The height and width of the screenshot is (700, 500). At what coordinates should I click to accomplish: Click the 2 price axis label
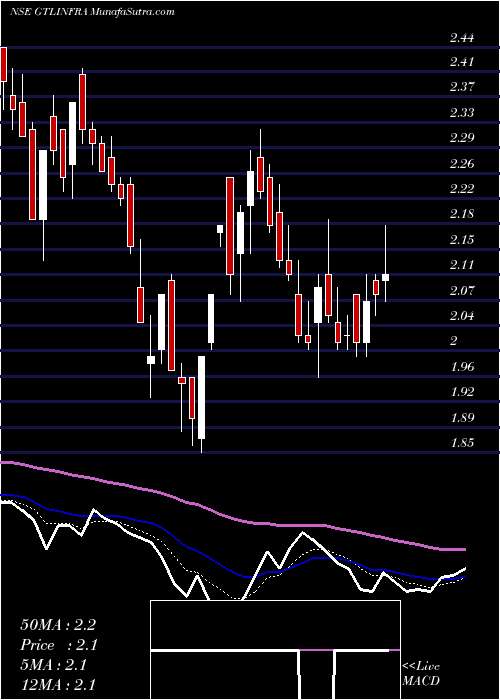(454, 341)
